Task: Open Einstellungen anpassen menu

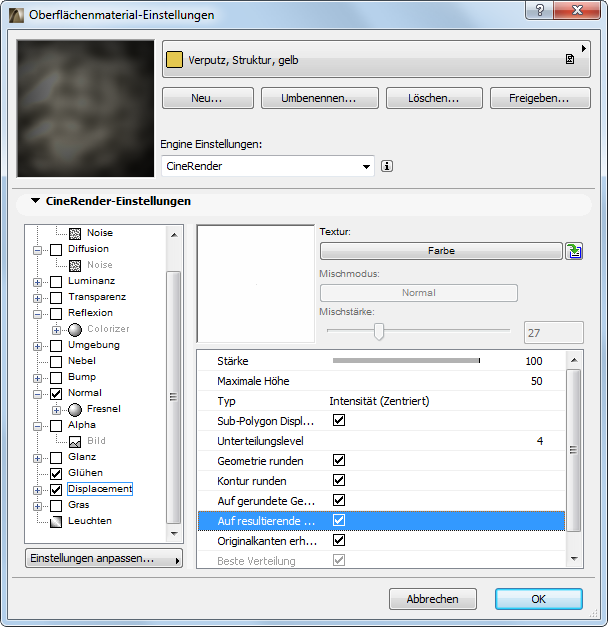Action: (x=104, y=558)
